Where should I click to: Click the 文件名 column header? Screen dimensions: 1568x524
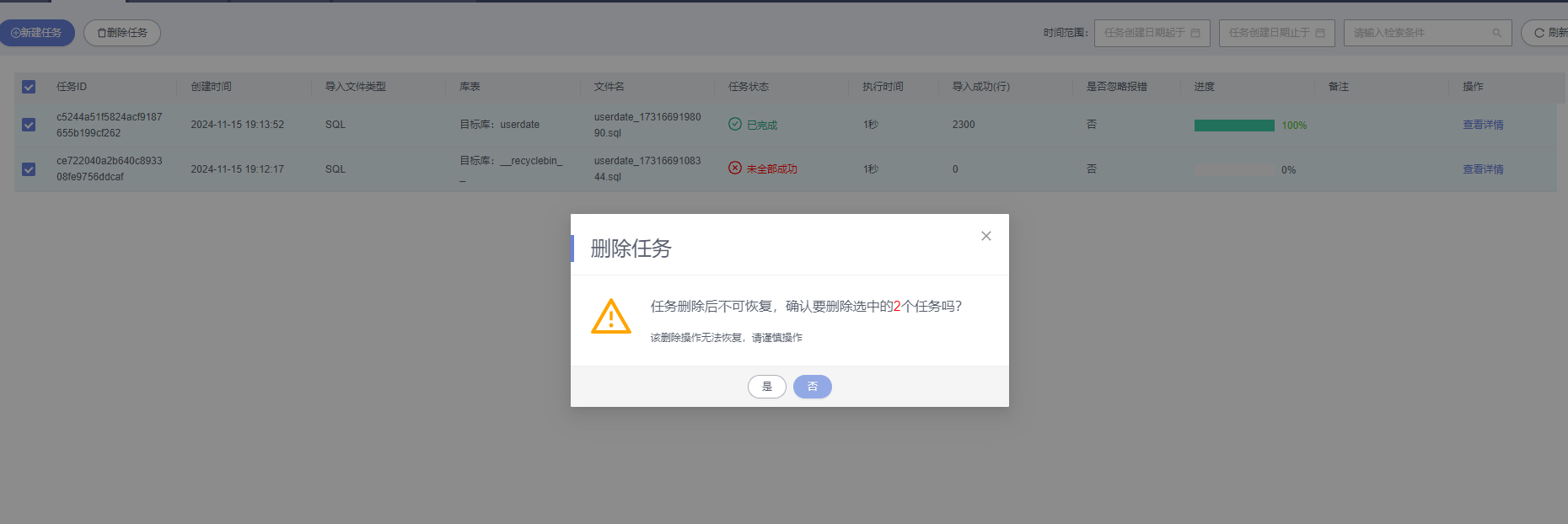(609, 87)
